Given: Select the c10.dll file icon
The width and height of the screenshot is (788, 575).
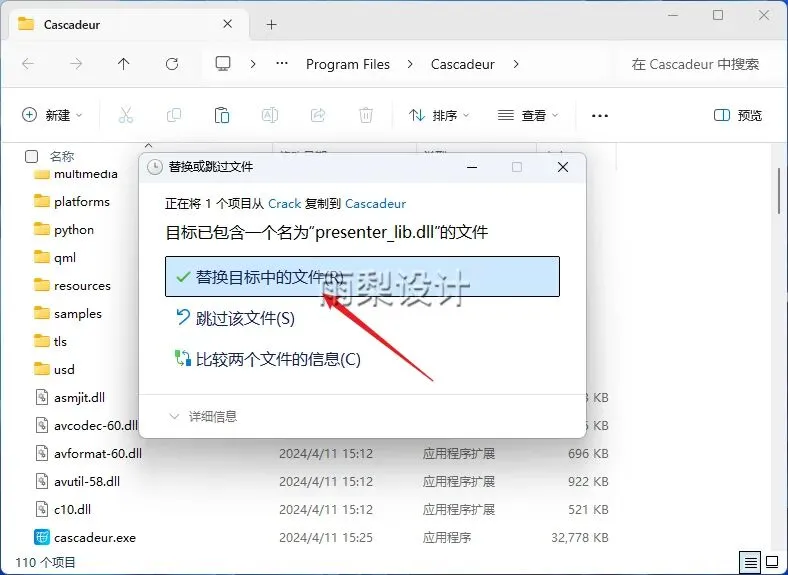Looking at the screenshot, I should pos(42,509).
